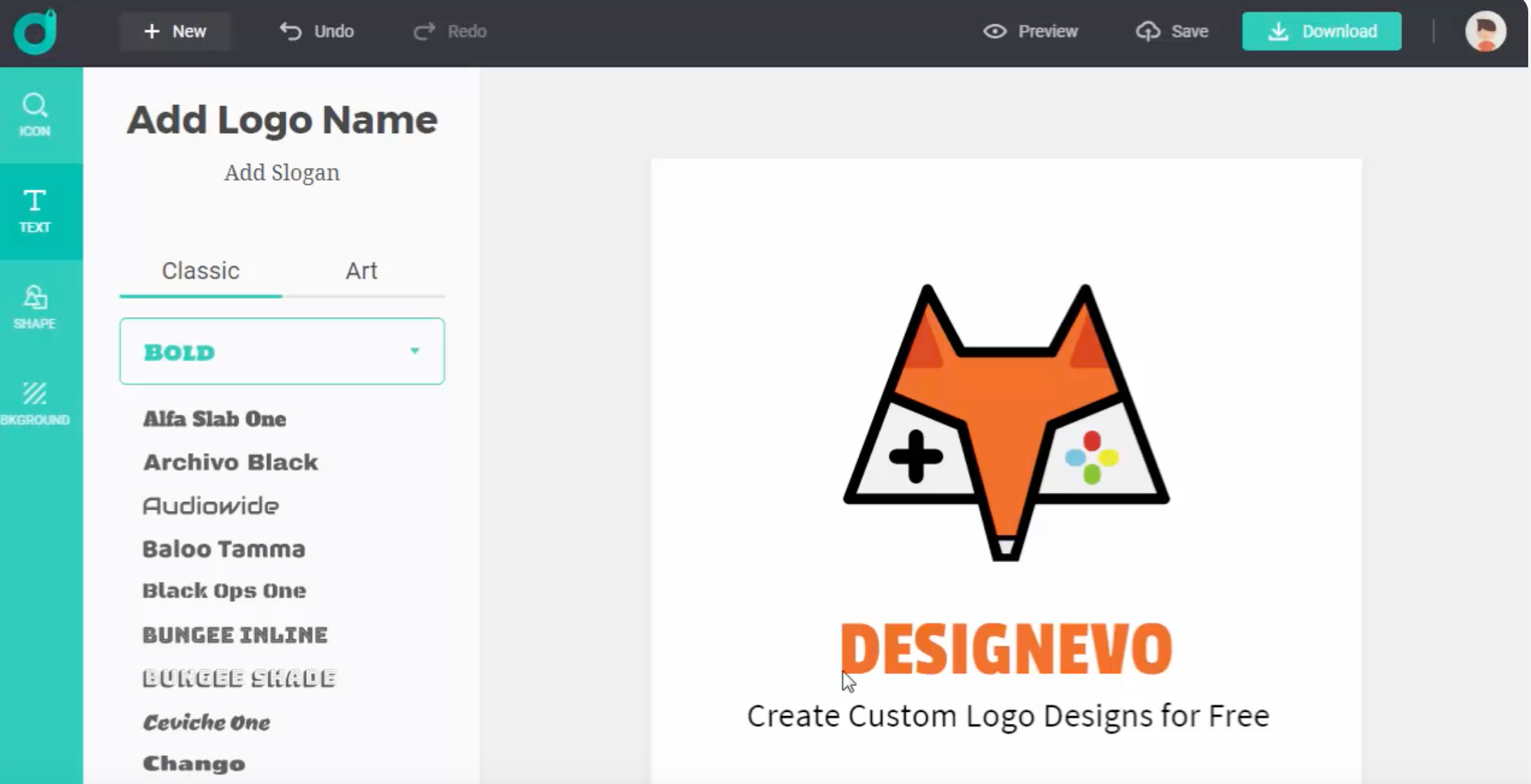
Task: Switch to the Art tab
Action: click(361, 271)
